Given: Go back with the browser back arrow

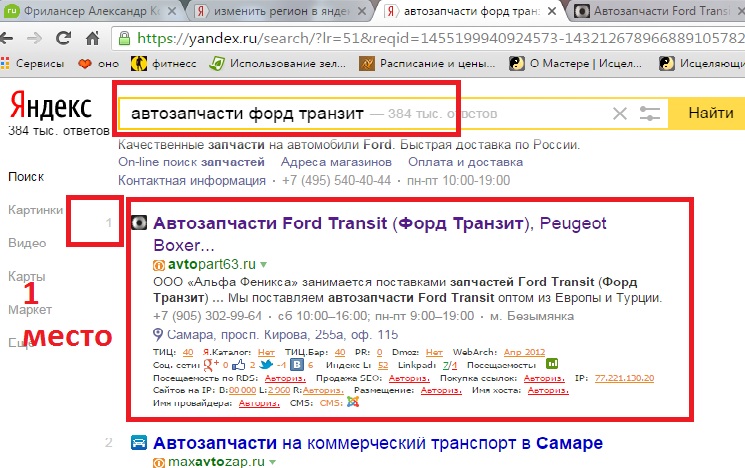Looking at the screenshot, I should click(x=7, y=38).
